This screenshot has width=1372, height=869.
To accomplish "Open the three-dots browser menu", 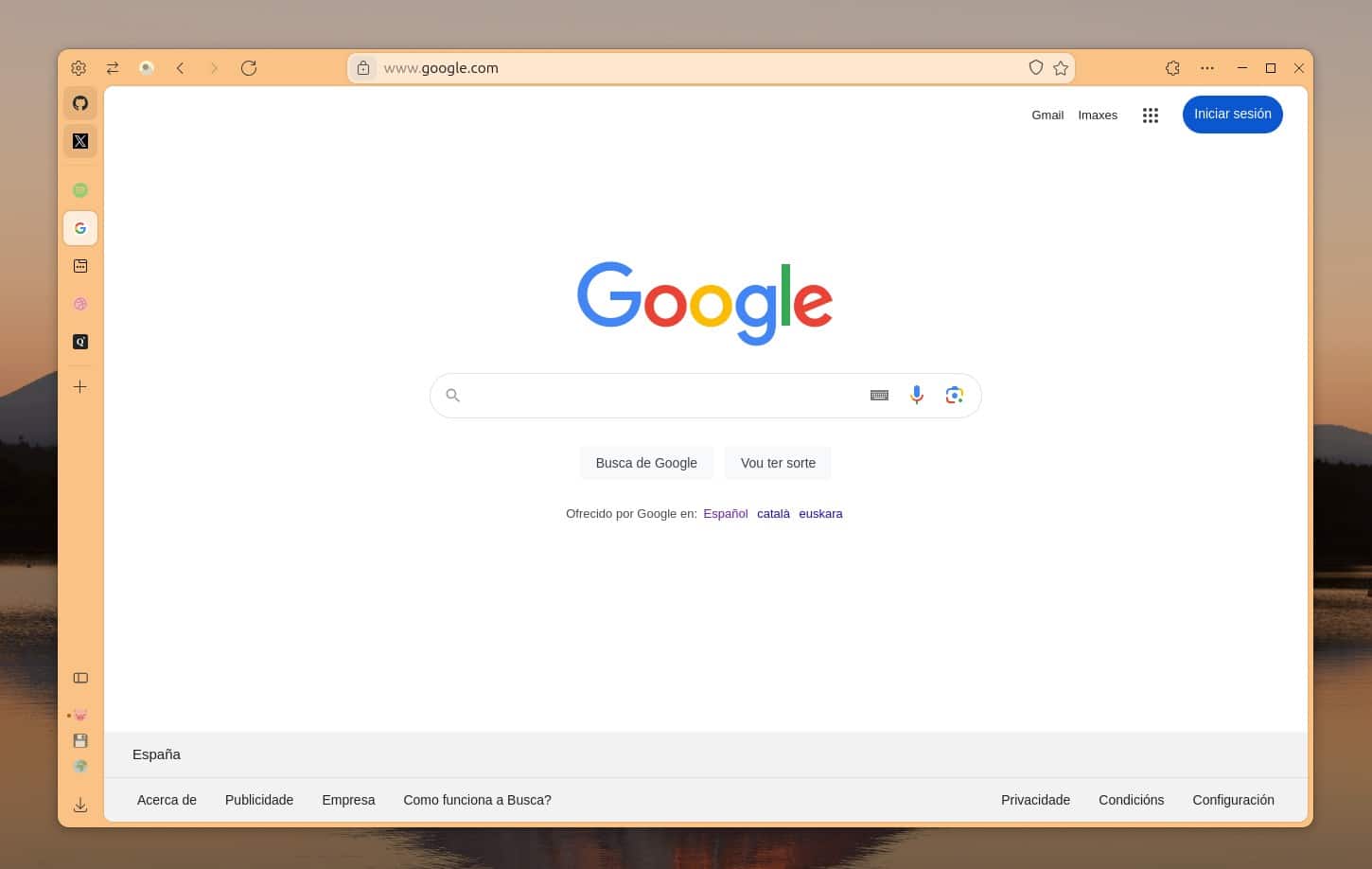I will (x=1207, y=68).
